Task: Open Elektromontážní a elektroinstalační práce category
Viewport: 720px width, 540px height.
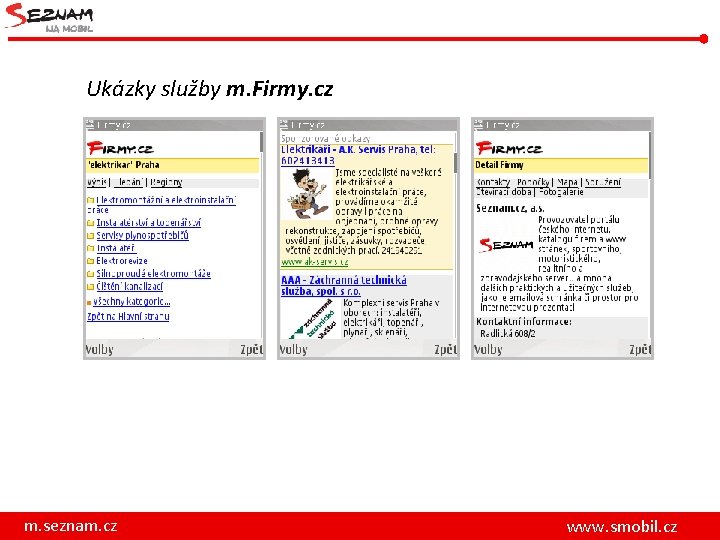Action: pyautogui.click(x=161, y=205)
